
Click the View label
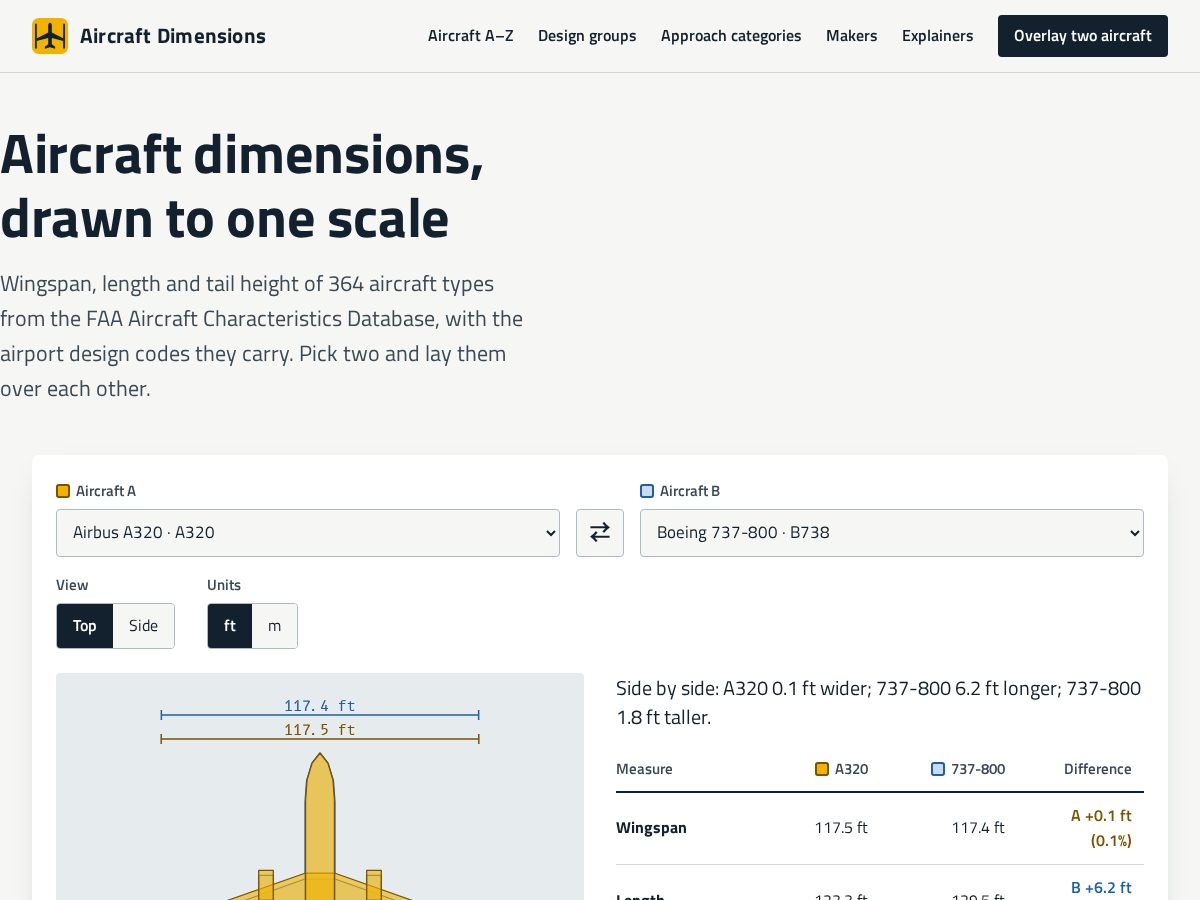click(x=72, y=585)
